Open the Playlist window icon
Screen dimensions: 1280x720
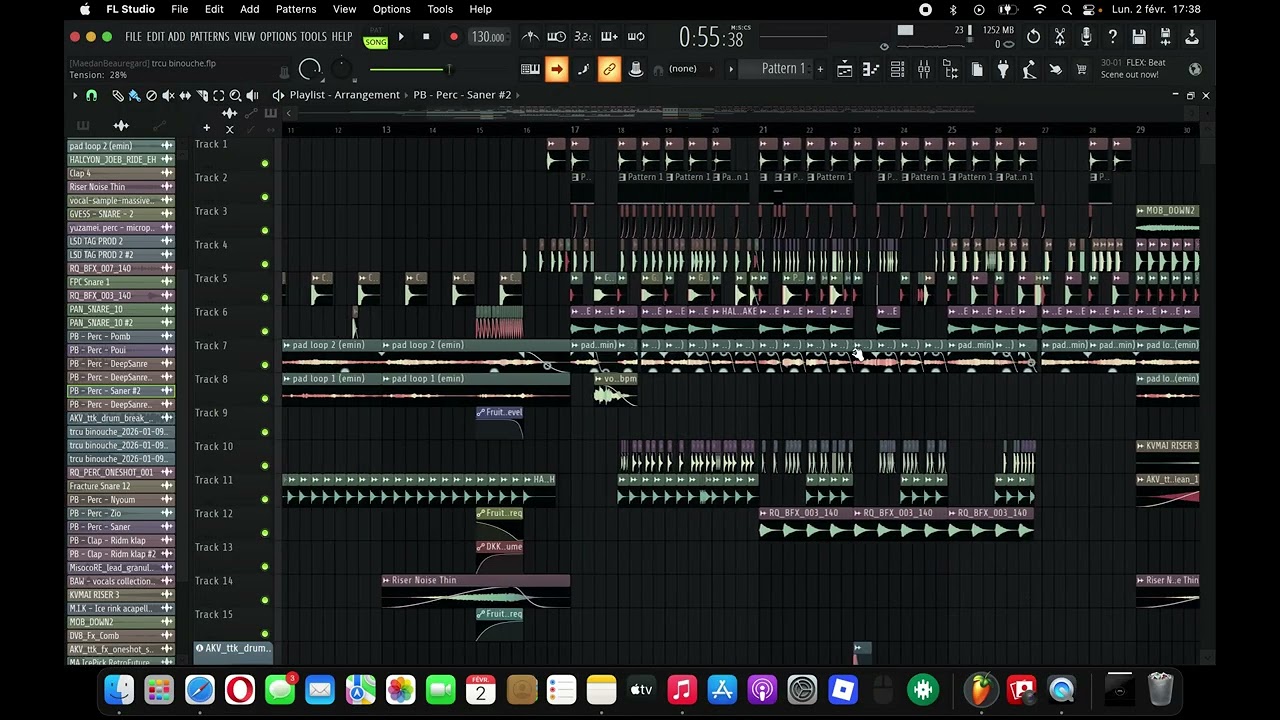coord(845,69)
